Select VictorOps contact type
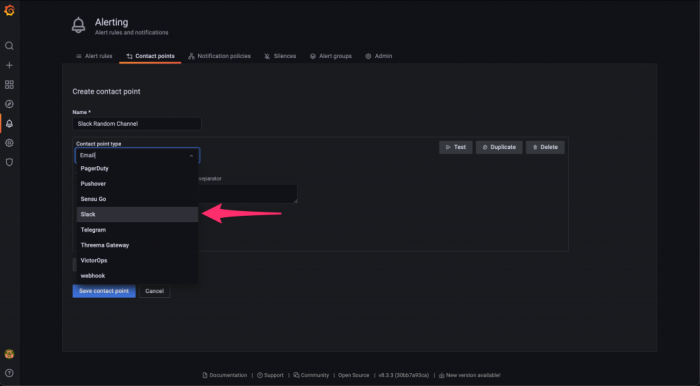This screenshot has height=386, width=700. coord(137,260)
